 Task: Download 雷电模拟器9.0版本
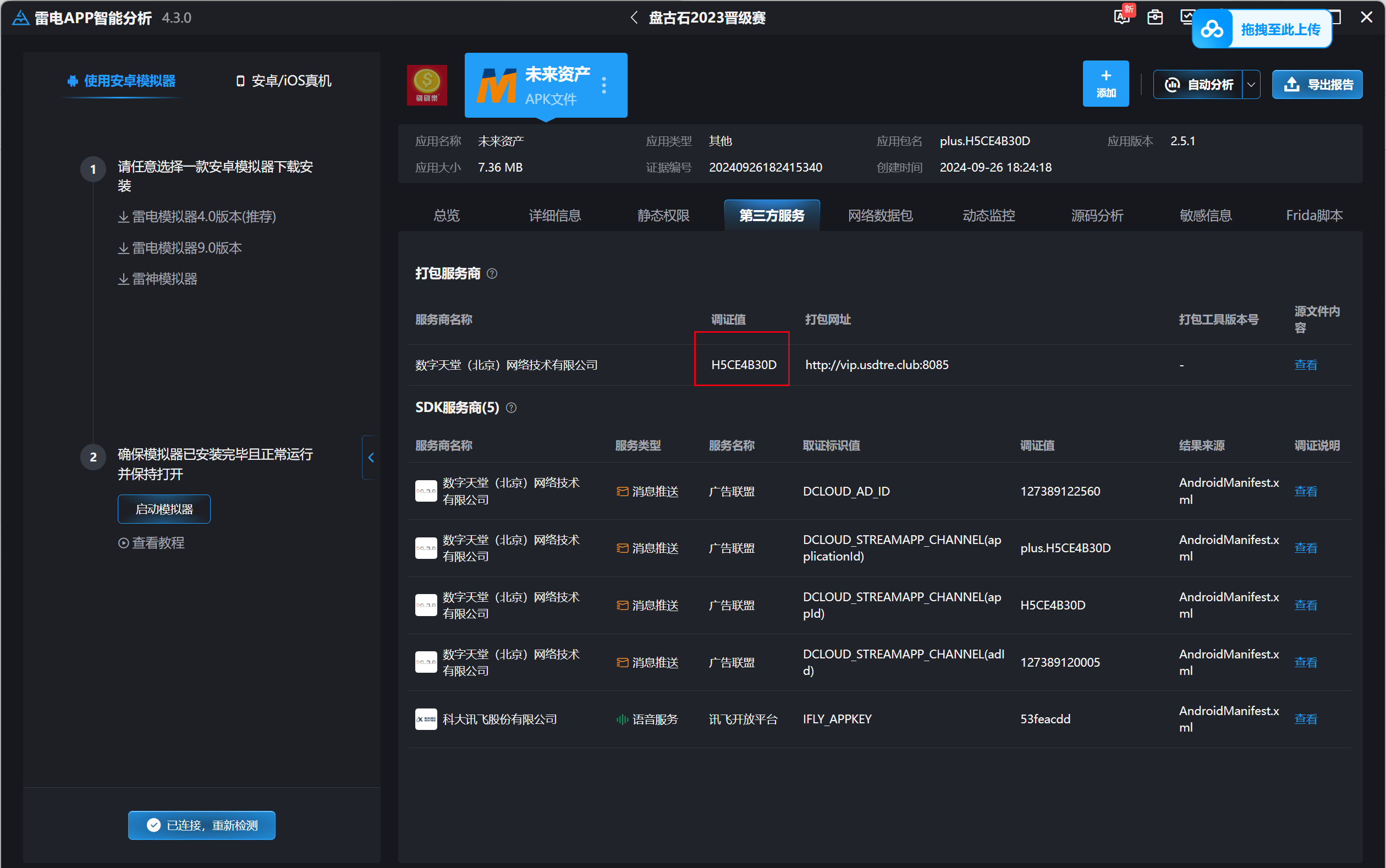[x=180, y=248]
